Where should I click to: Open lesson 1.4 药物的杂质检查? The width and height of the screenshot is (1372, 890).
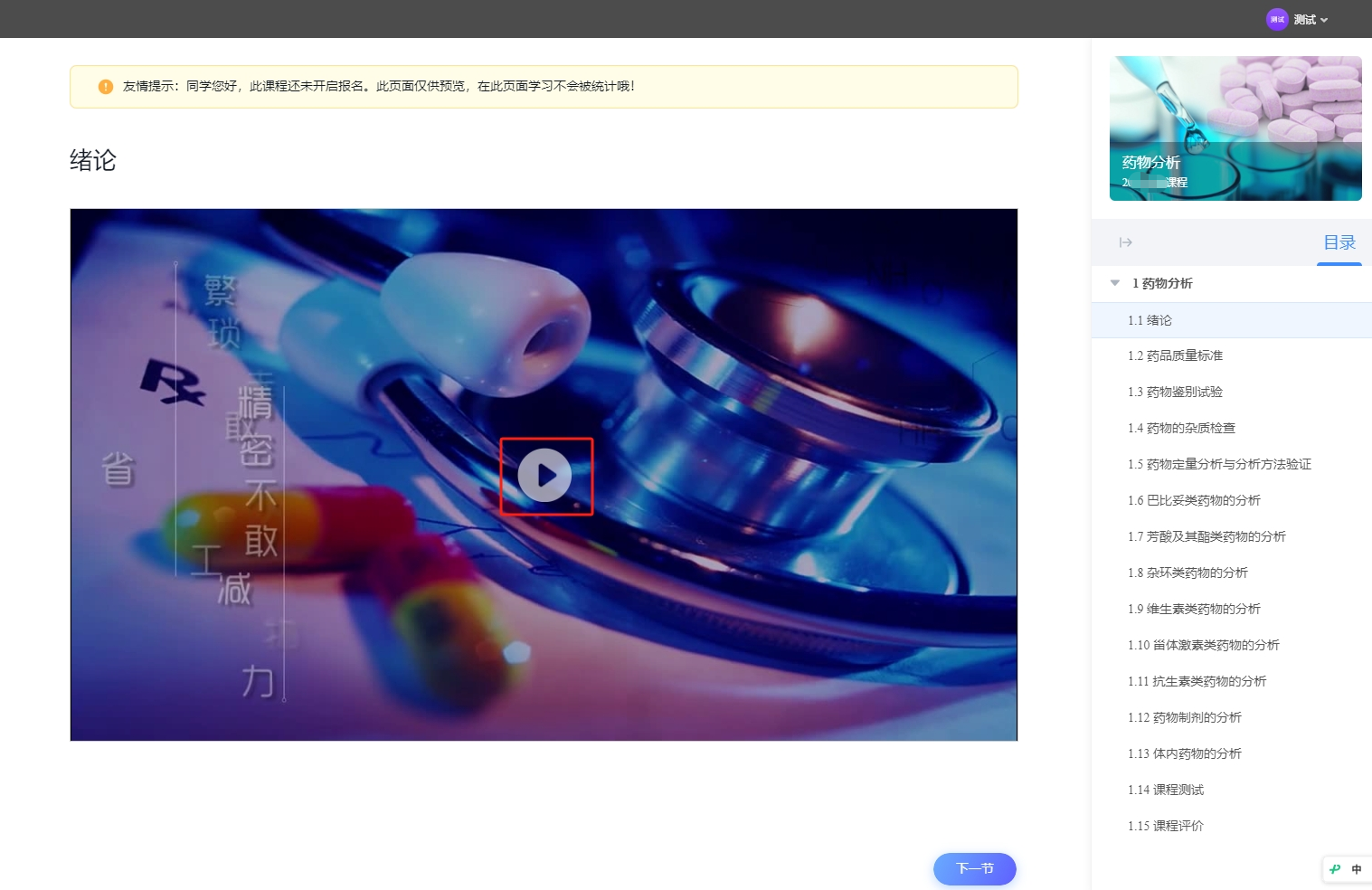(x=1181, y=428)
